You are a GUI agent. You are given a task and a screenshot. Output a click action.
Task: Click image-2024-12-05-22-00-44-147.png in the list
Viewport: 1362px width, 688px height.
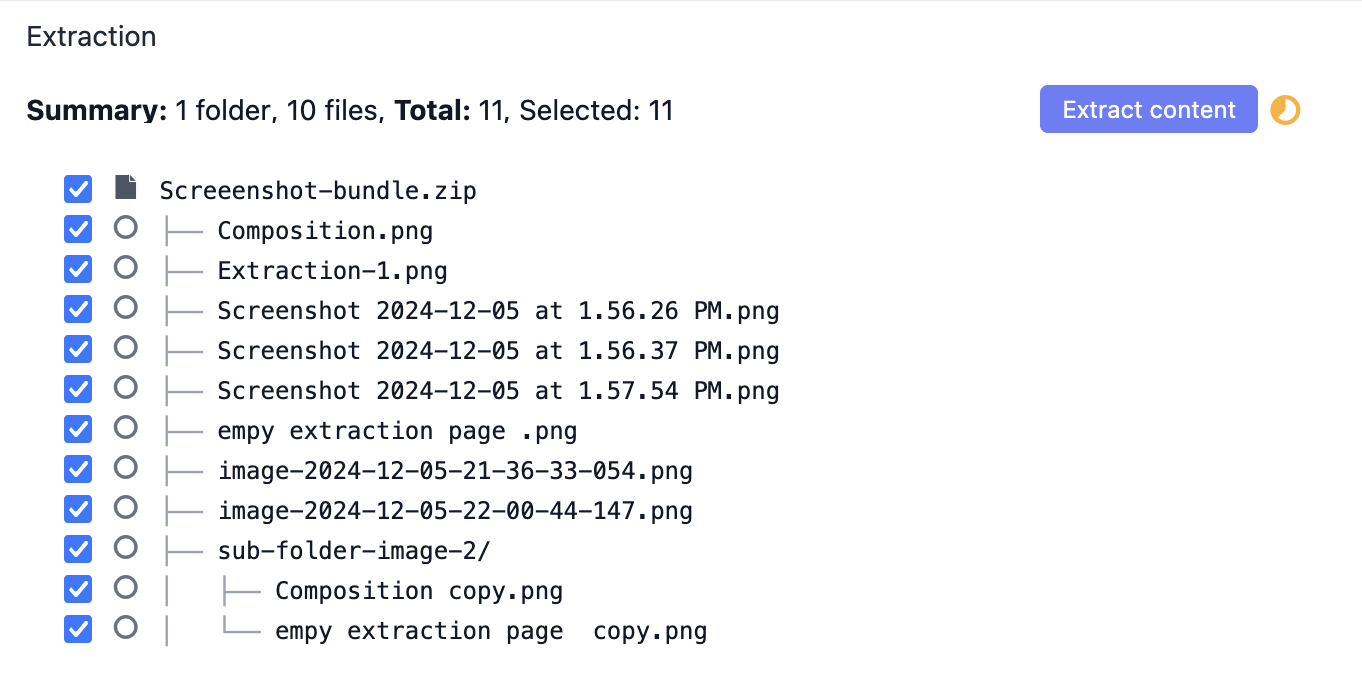(x=455, y=509)
